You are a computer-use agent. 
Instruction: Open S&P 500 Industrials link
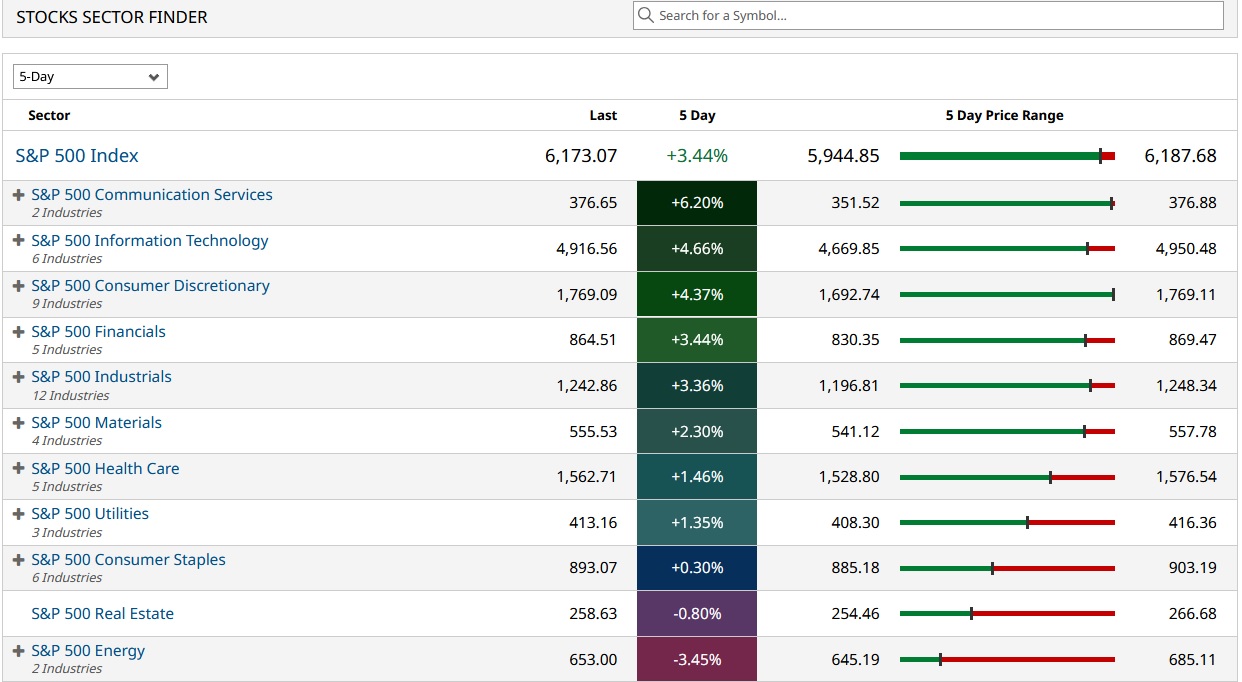[x=102, y=377]
